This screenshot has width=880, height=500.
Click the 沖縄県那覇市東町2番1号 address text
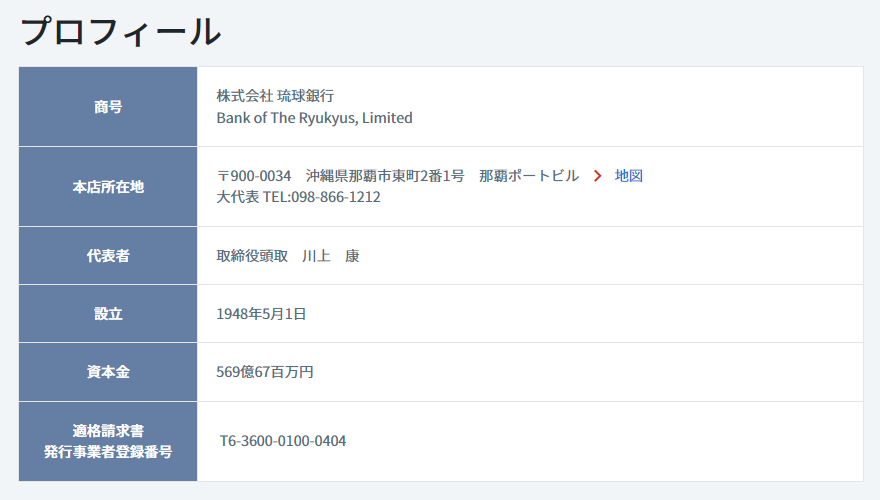(385, 176)
